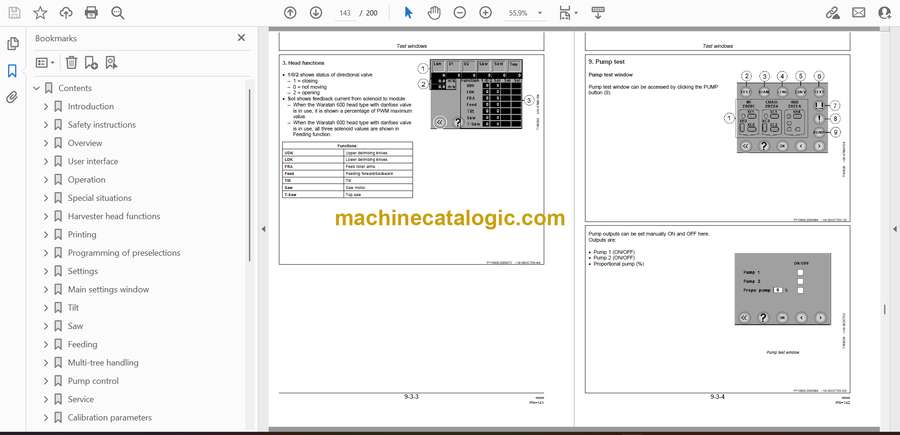Jump to the Service bookmark

80,399
